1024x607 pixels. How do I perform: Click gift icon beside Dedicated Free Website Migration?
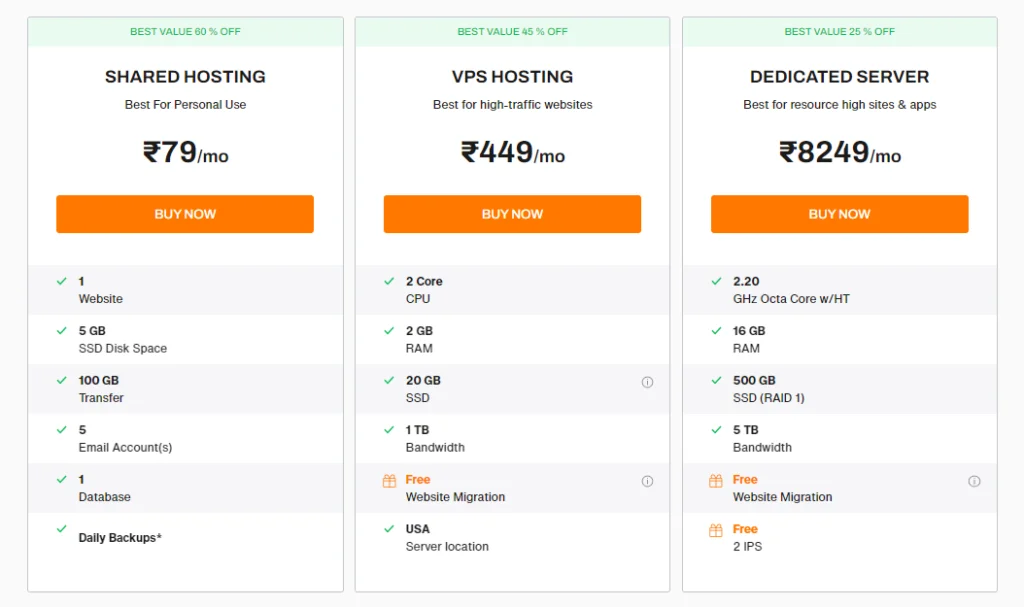tap(716, 481)
